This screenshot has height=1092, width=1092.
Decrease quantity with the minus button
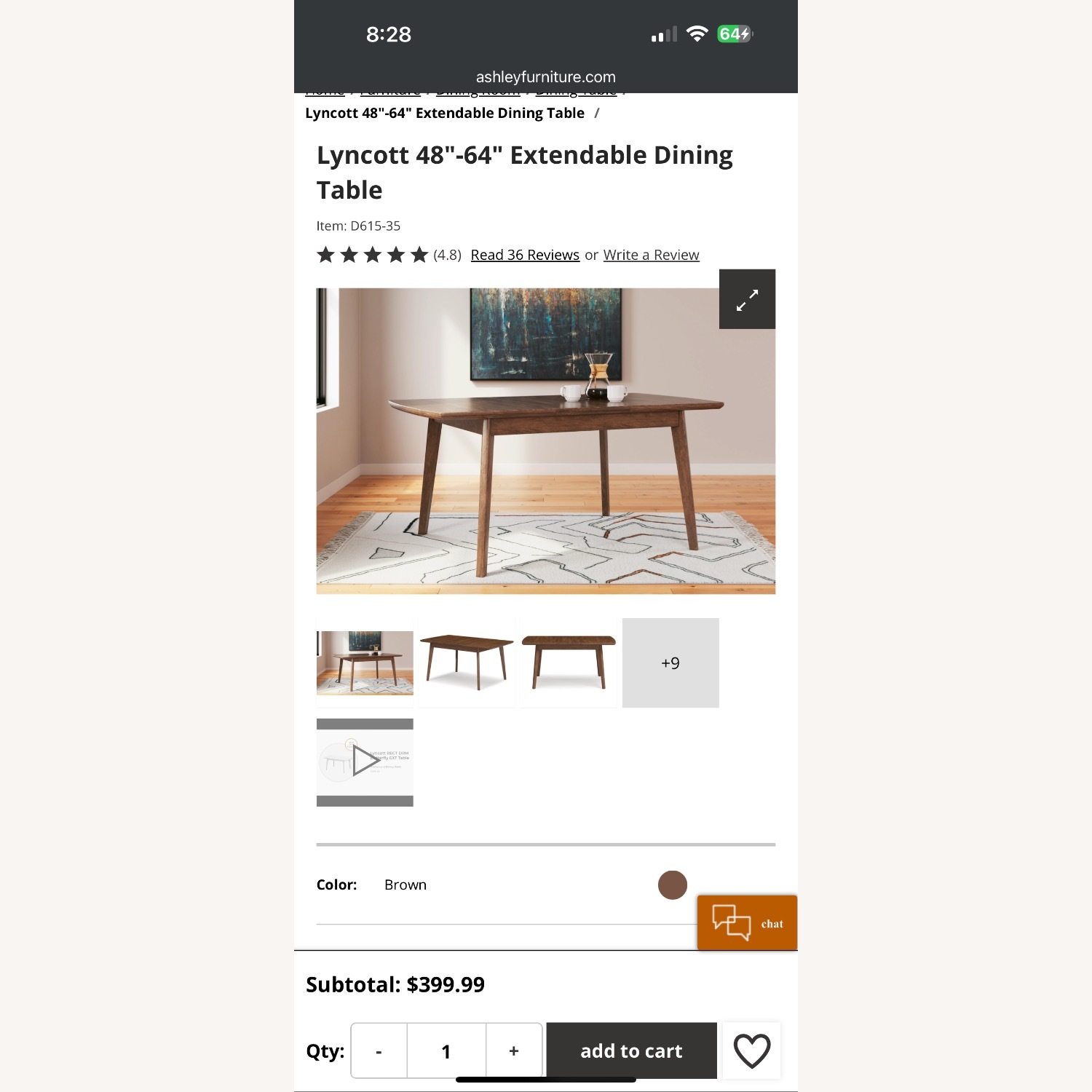[379, 1051]
